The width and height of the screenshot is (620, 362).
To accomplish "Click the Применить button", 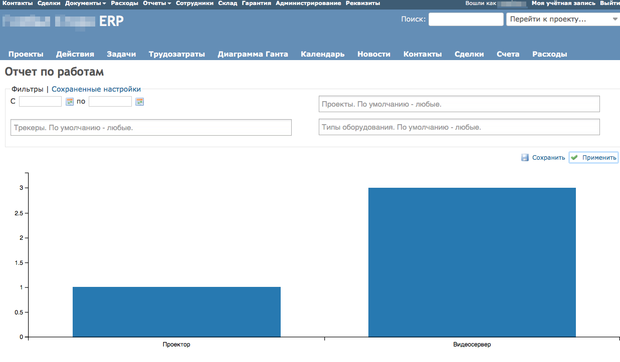I will [594, 157].
